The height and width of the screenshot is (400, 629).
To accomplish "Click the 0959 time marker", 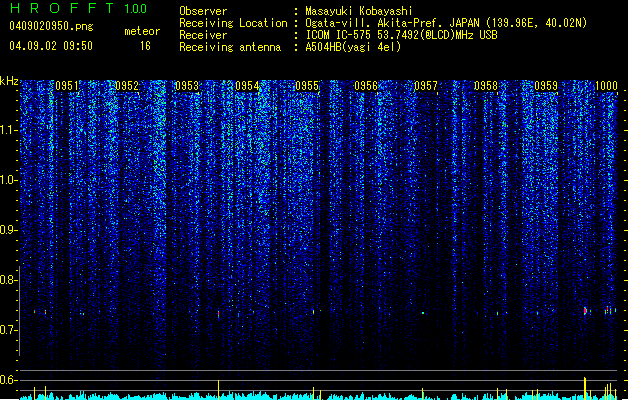I will [546, 86].
